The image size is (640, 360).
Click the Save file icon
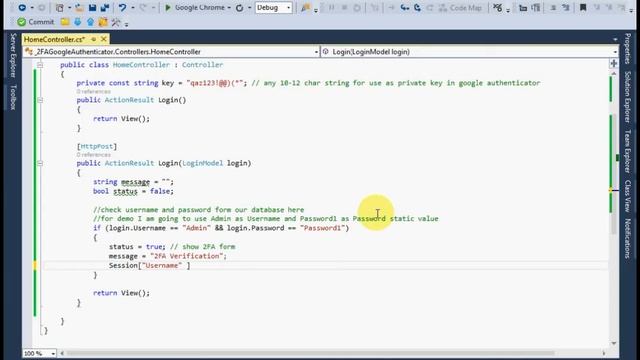click(93, 8)
